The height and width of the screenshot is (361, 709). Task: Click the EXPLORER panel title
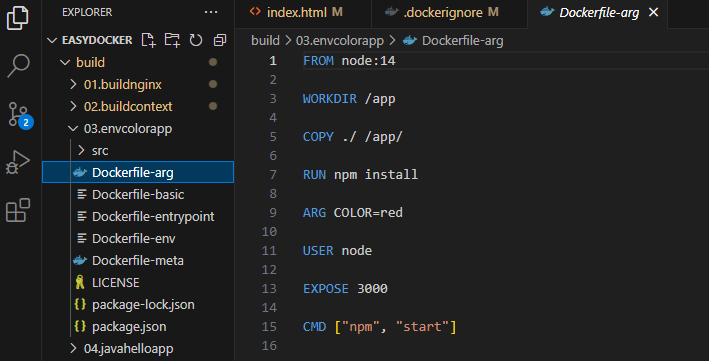point(87,12)
